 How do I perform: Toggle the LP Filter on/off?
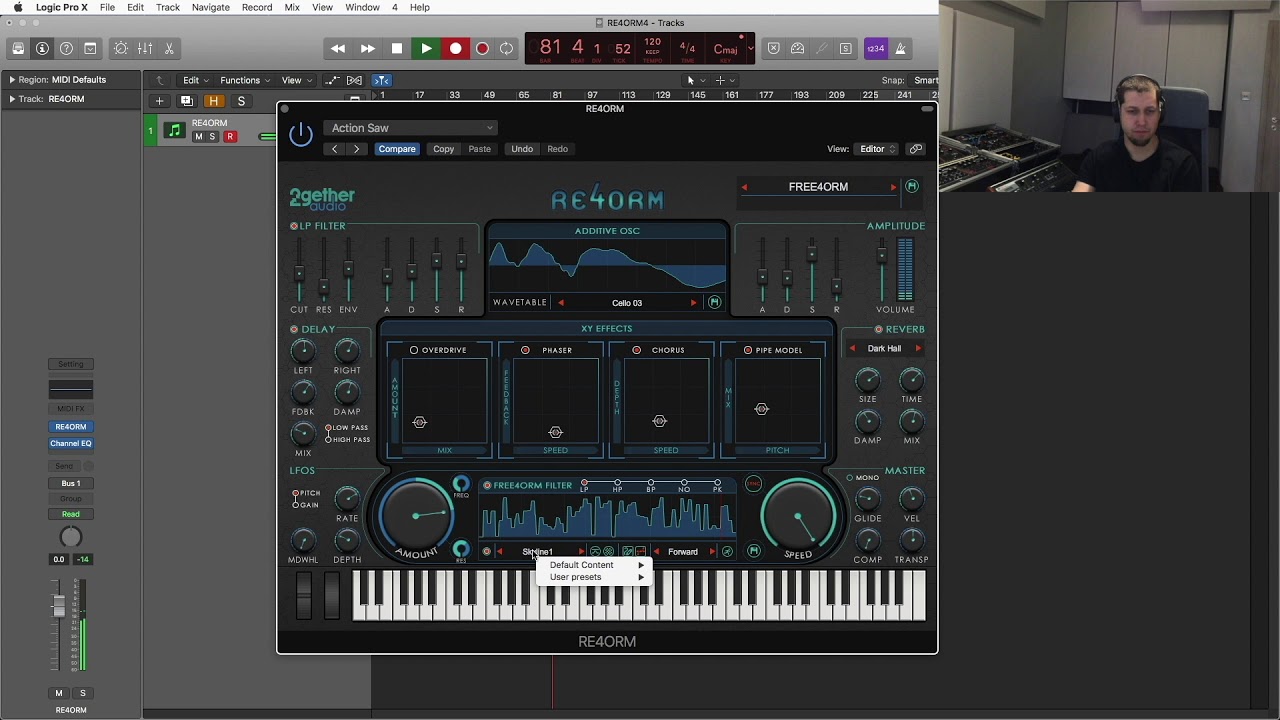coord(294,226)
